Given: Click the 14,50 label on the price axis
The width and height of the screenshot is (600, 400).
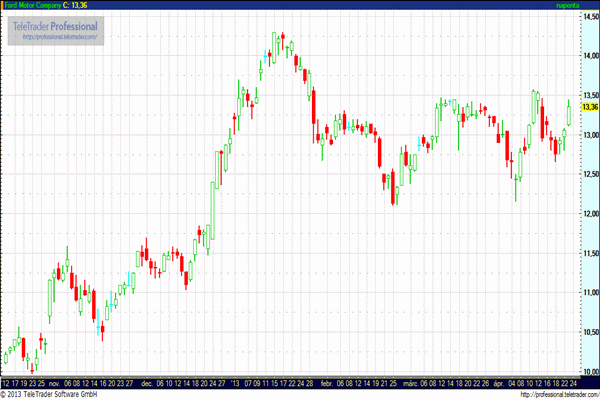Looking at the screenshot, I should click(589, 17).
